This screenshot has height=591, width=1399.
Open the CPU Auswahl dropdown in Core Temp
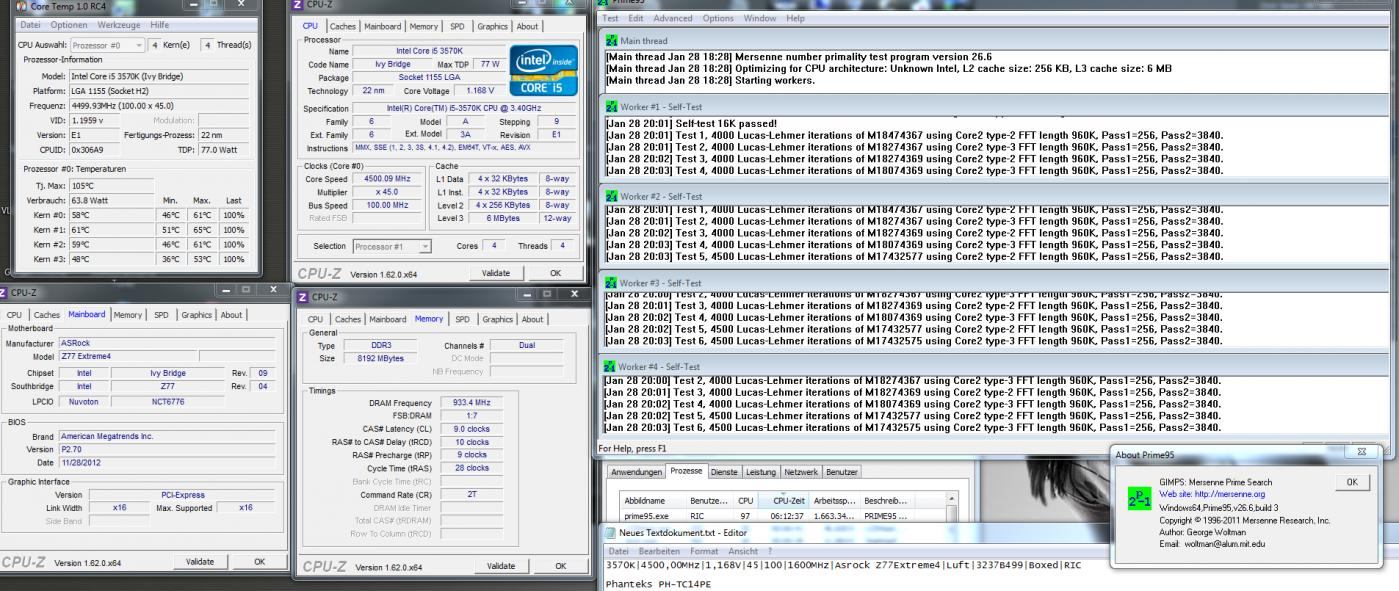pos(107,45)
